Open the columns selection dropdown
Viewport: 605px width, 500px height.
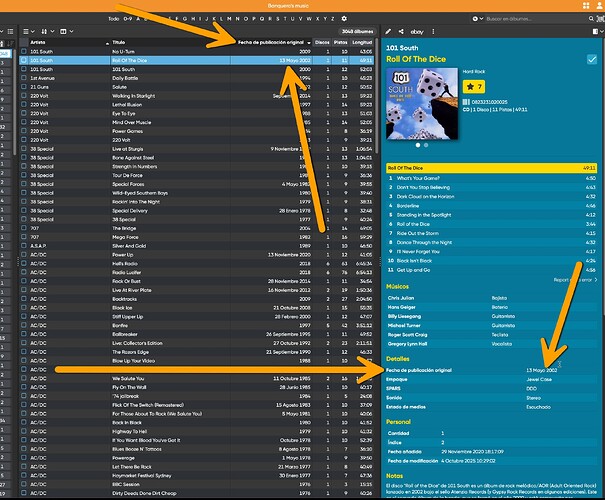coord(66,32)
